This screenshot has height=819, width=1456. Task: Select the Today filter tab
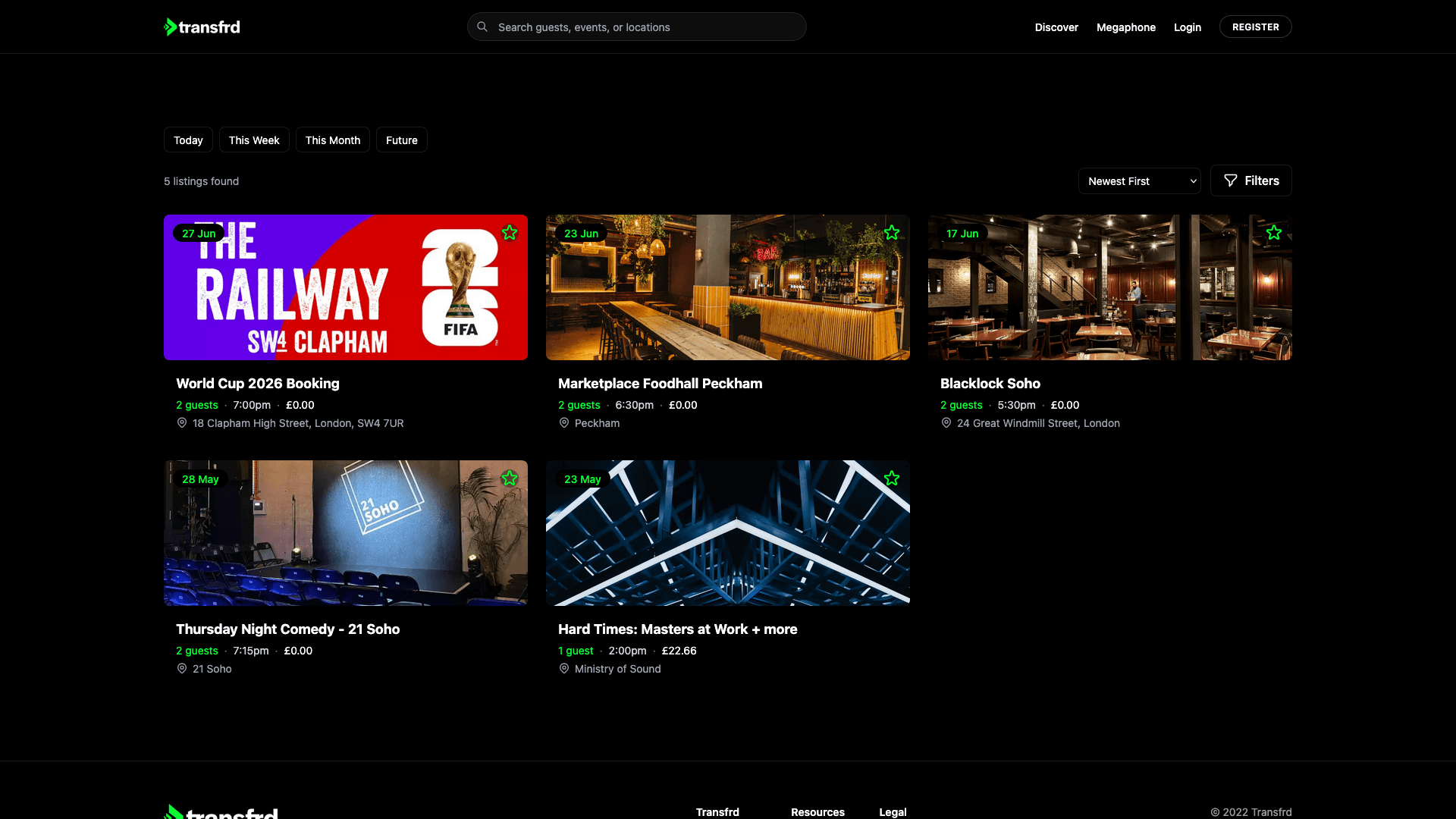[x=188, y=140]
